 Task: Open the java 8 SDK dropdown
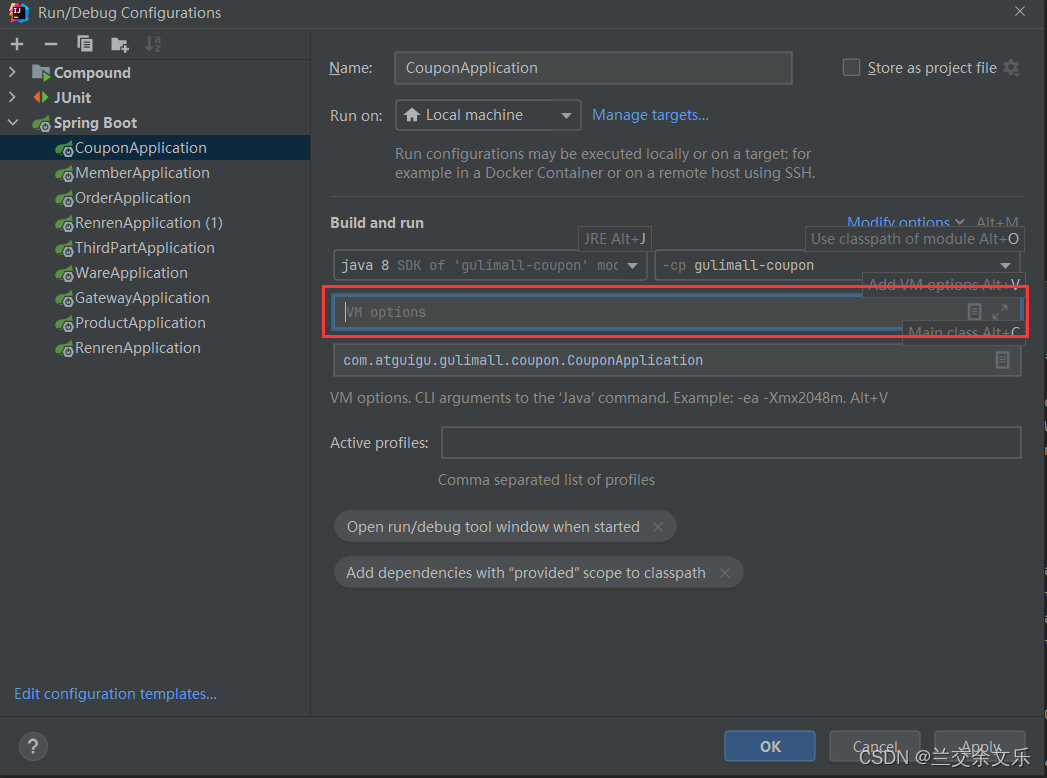(490, 265)
